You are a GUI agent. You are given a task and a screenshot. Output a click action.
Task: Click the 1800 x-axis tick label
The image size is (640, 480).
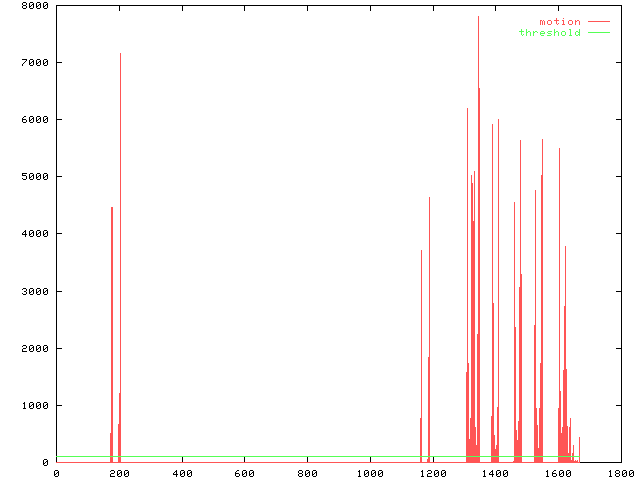click(x=620, y=473)
